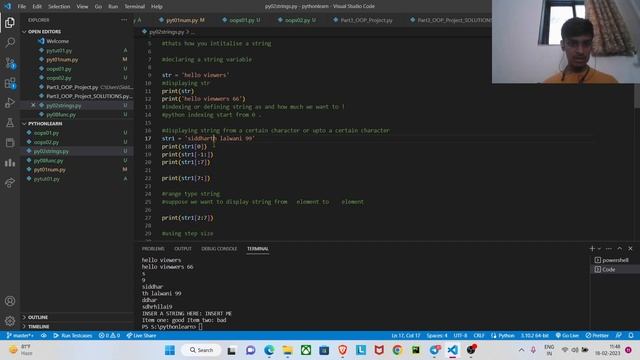Change indentation via Spaces: 4
The height and width of the screenshot is (360, 640).
pyautogui.click(x=437, y=336)
